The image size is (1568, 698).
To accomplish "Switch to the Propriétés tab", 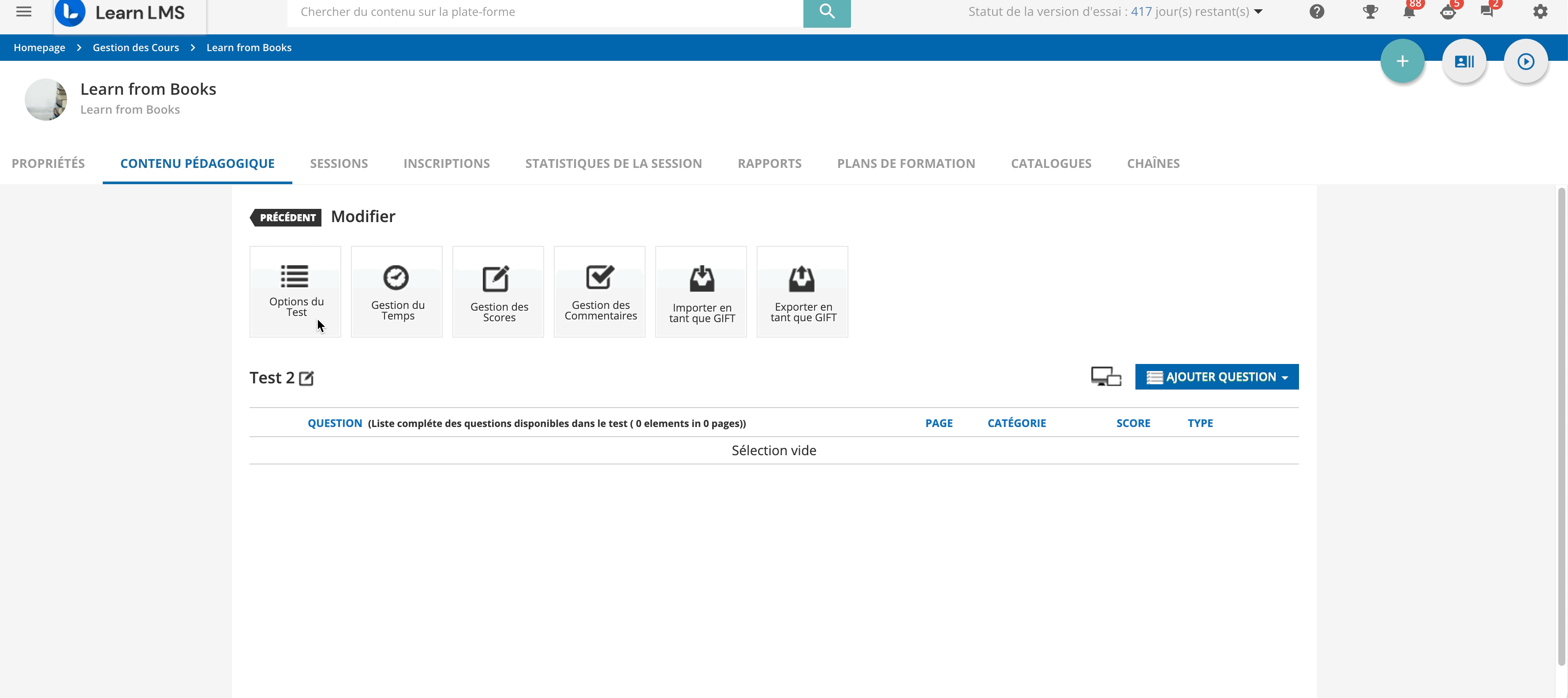I will tap(48, 163).
